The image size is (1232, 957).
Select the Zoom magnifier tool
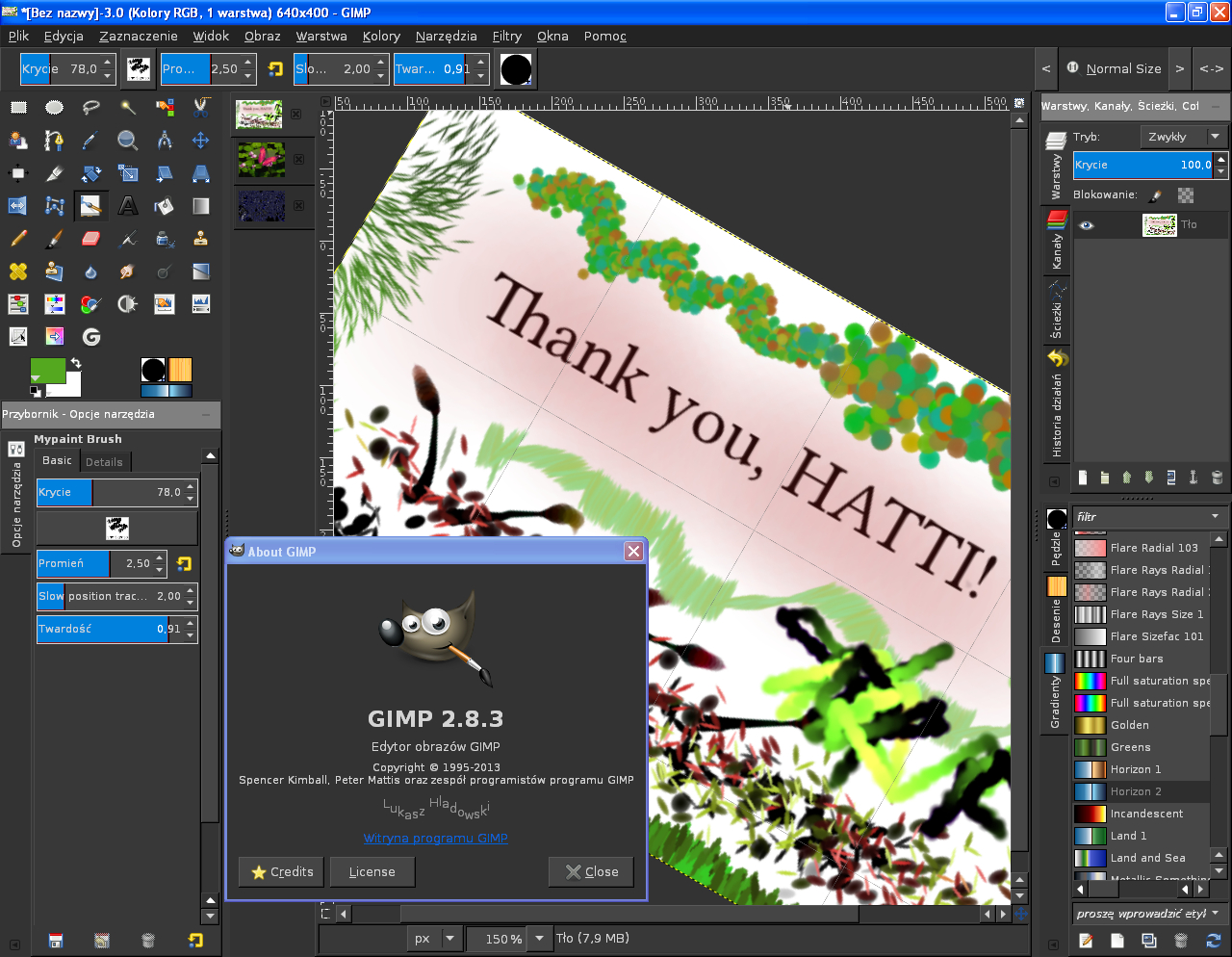tap(127, 141)
